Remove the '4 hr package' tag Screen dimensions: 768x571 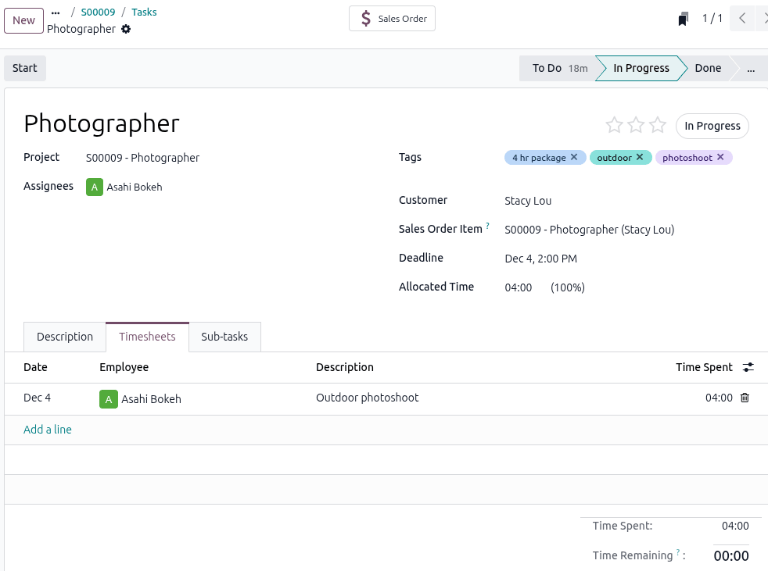coord(574,157)
